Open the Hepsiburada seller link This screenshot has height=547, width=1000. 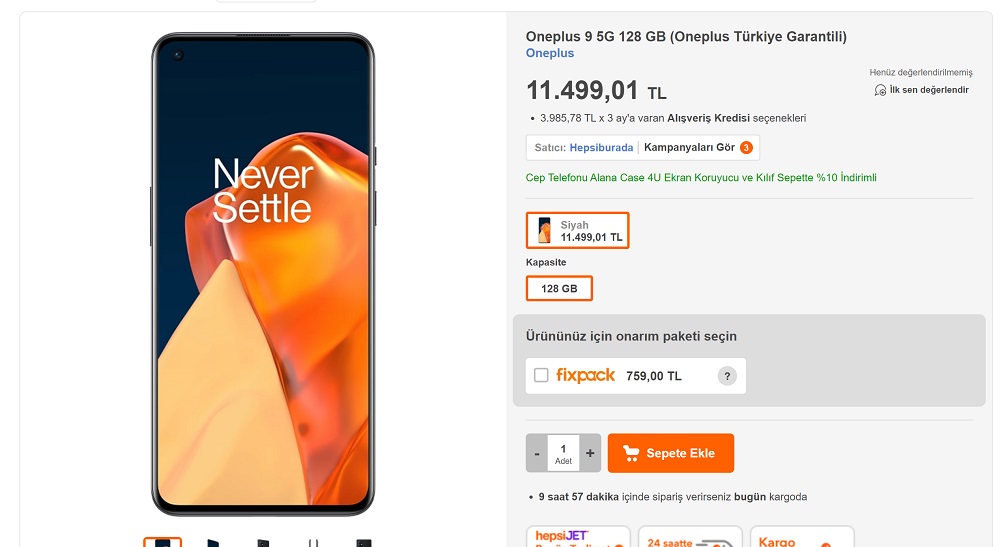pos(601,147)
